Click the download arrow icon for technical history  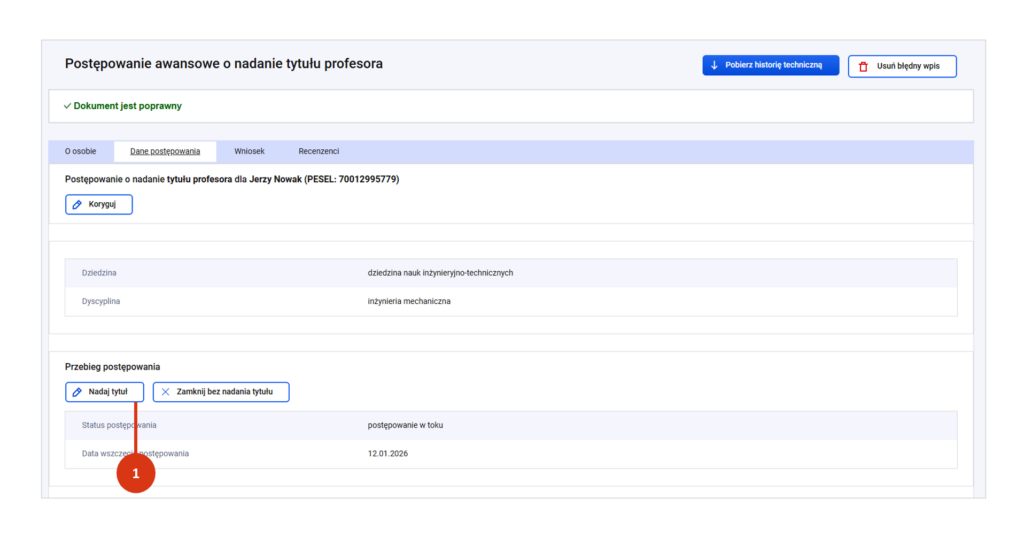[x=714, y=66]
